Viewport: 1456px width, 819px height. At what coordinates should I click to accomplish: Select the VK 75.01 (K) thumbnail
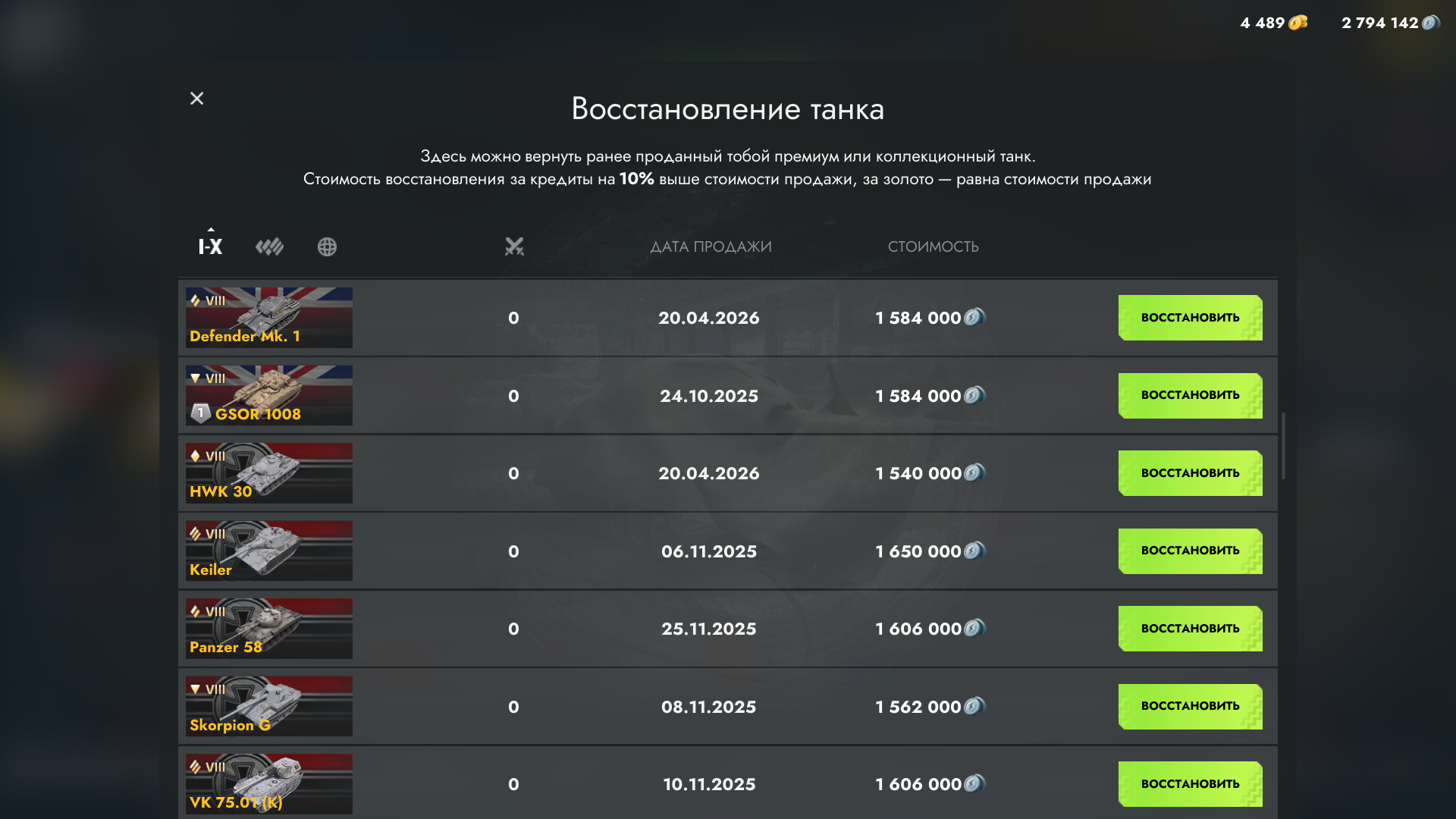point(269,784)
